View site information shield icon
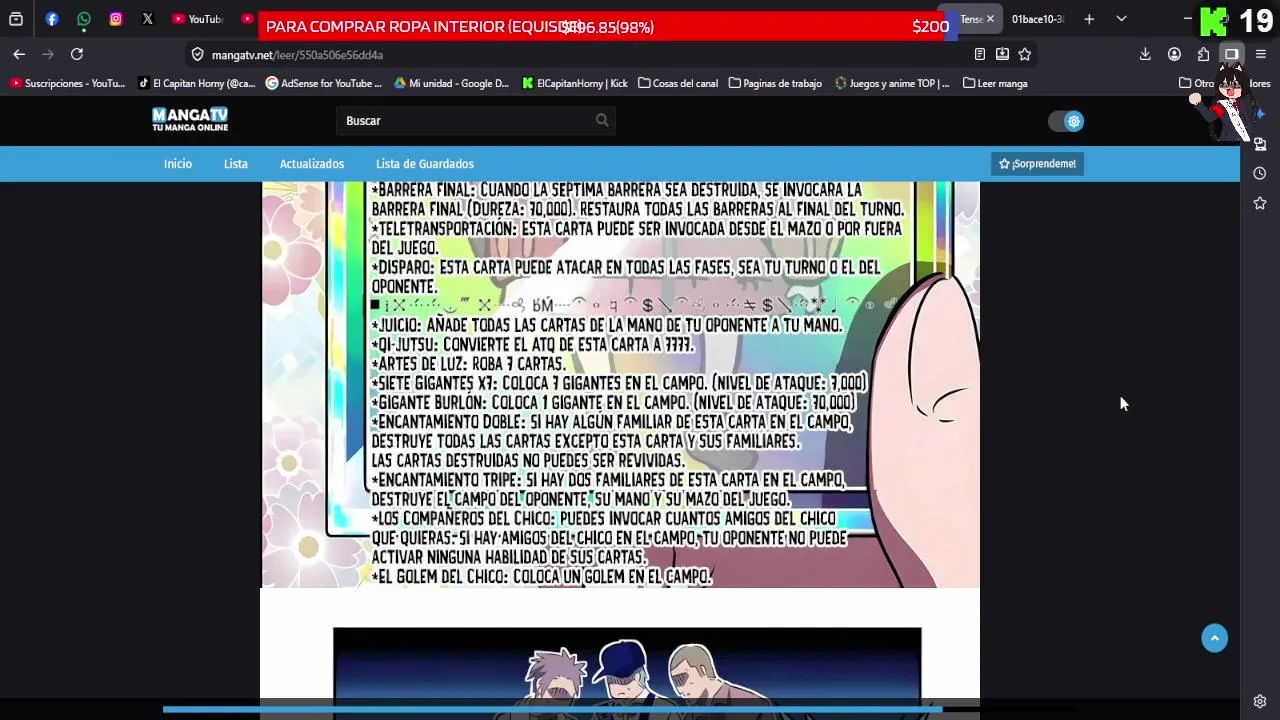The width and height of the screenshot is (1280, 720). (197, 55)
